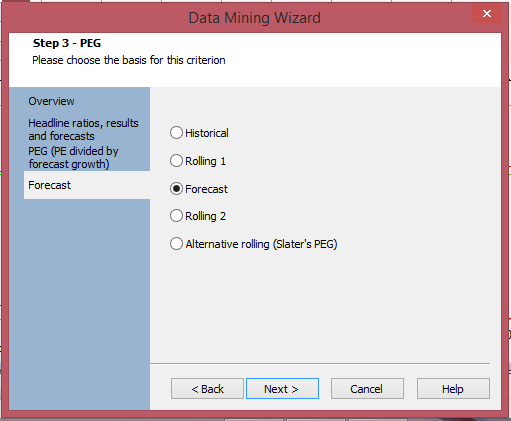This screenshot has width=511, height=421.
Task: Choose the Rolling 1 basis
Action: (176, 161)
